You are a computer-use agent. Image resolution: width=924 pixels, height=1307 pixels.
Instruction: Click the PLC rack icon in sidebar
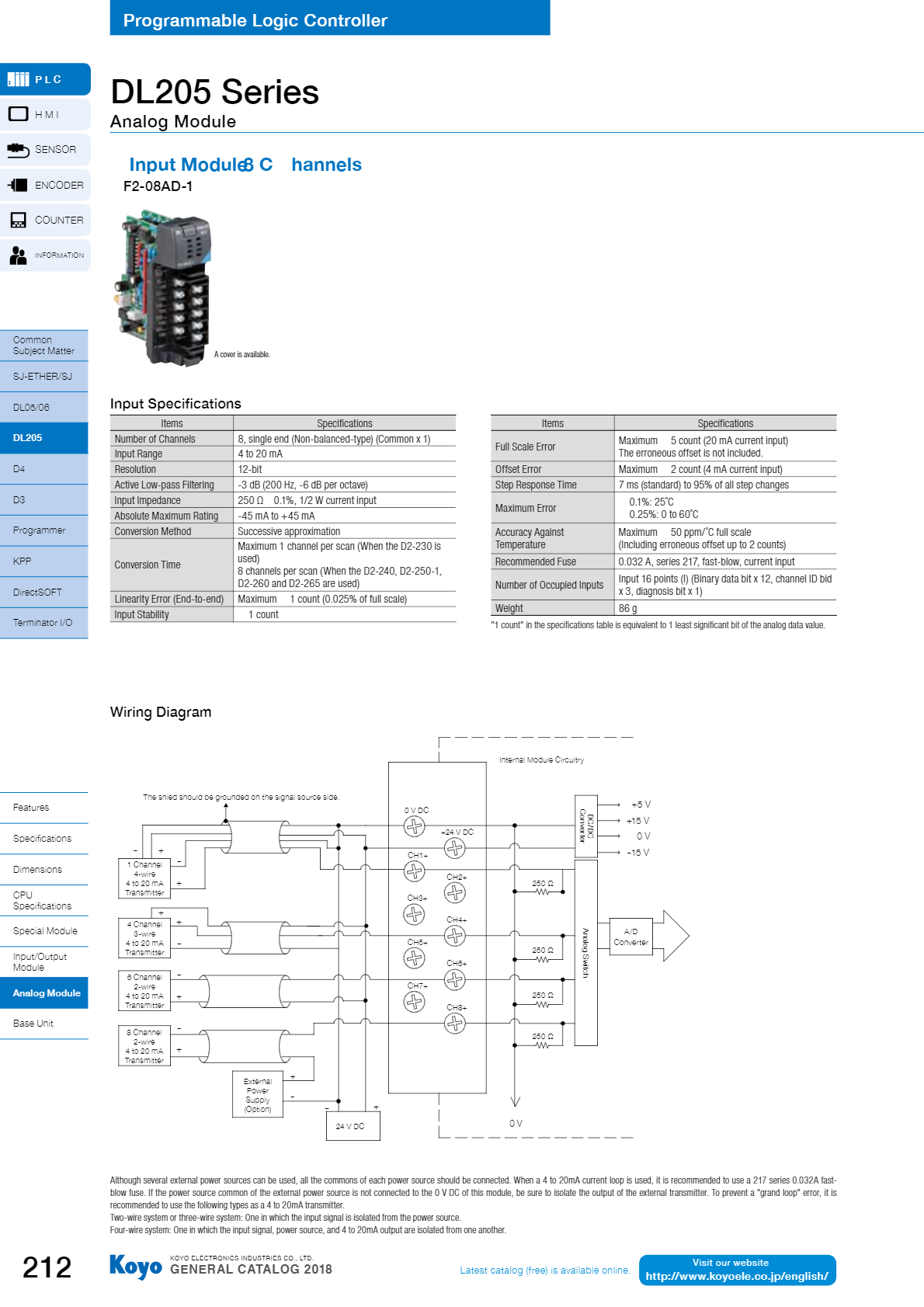tap(18, 79)
